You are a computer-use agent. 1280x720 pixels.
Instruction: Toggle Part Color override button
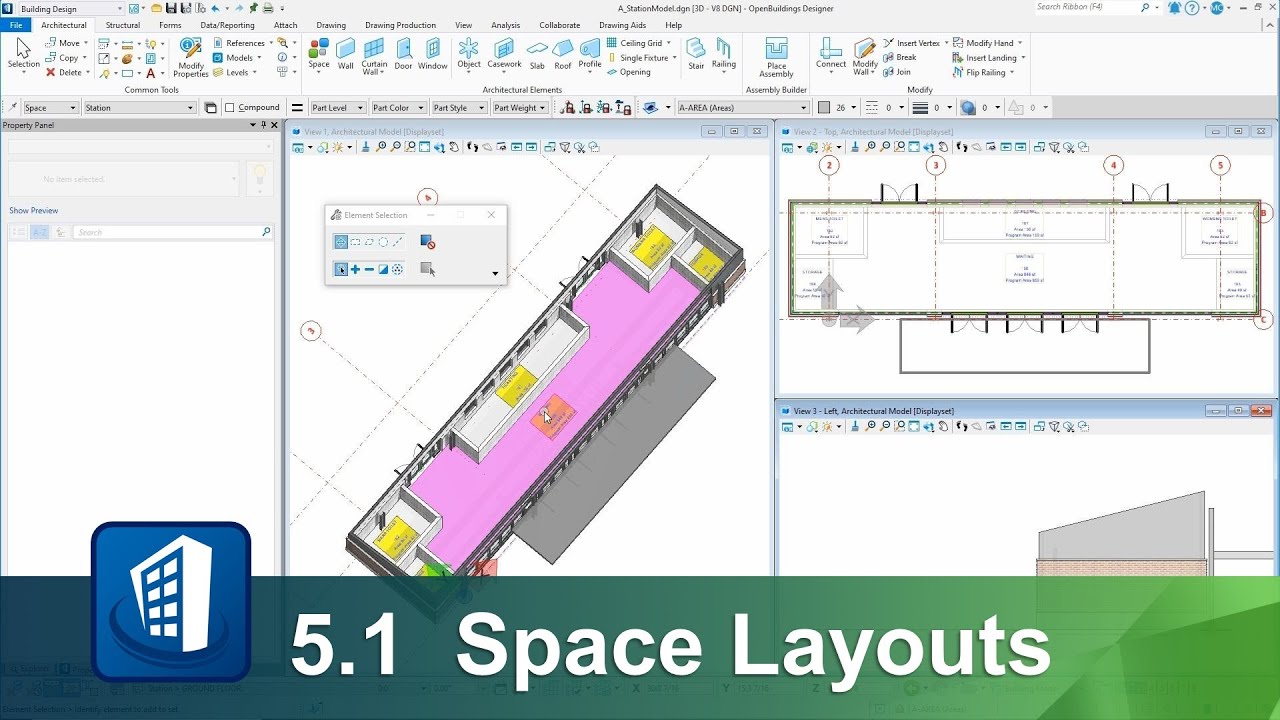tap(397, 108)
